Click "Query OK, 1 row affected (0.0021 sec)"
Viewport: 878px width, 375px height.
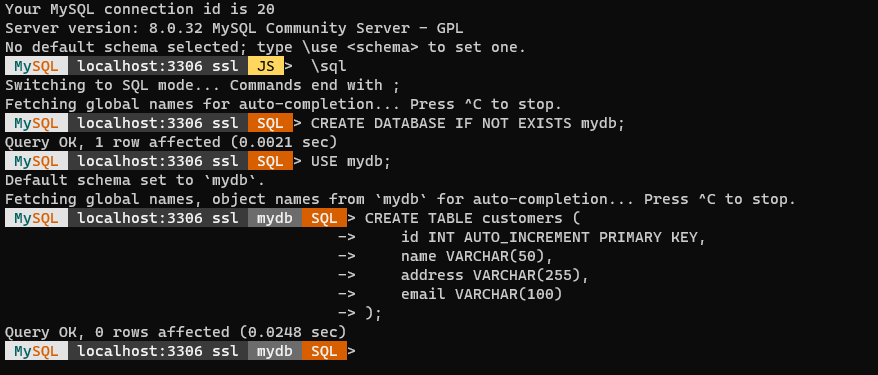171,142
